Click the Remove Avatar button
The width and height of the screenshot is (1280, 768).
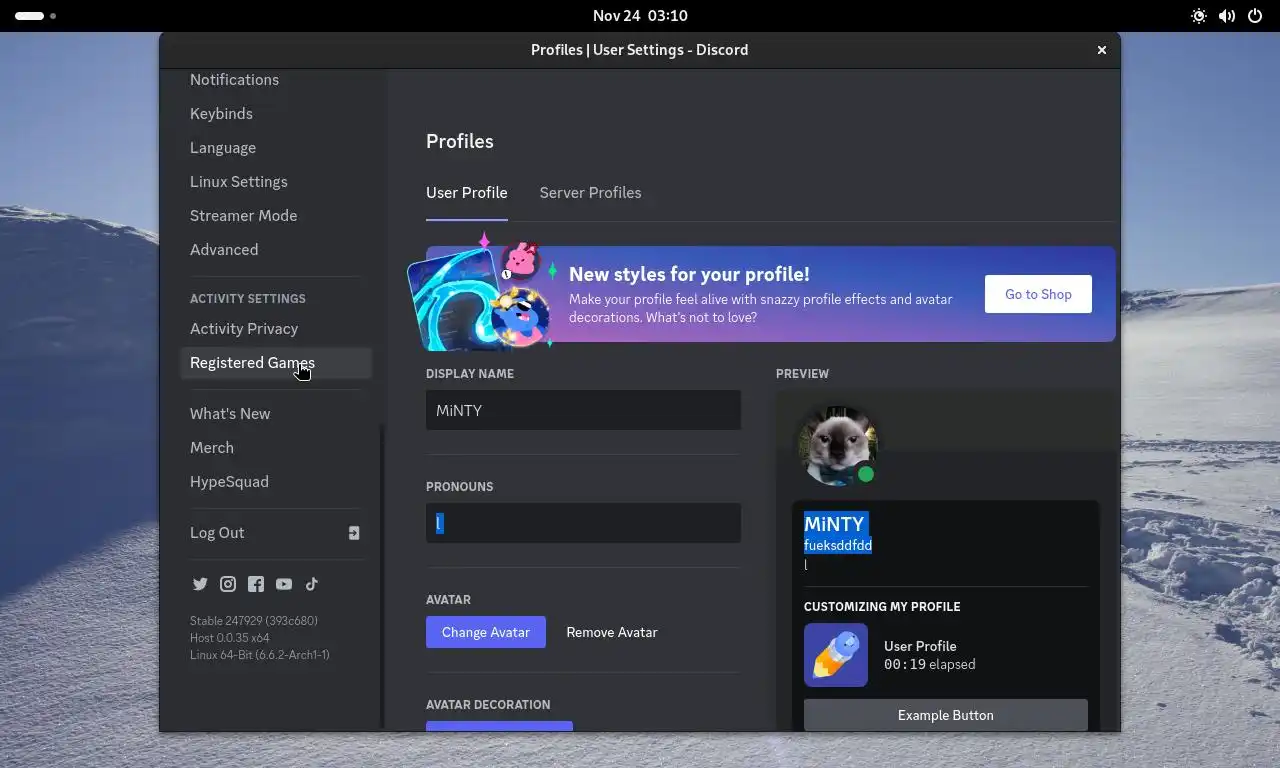pyautogui.click(x=612, y=632)
